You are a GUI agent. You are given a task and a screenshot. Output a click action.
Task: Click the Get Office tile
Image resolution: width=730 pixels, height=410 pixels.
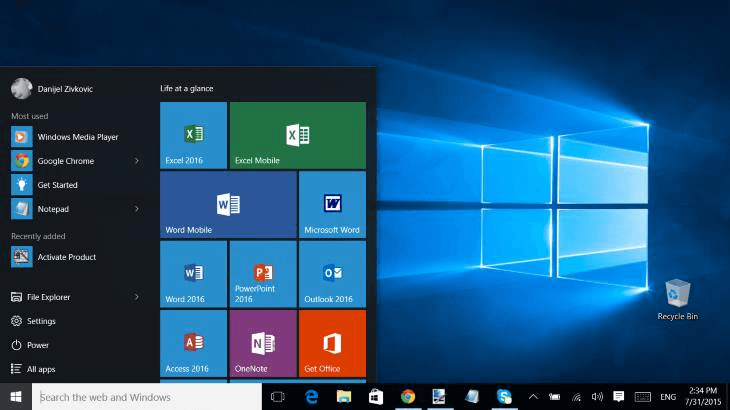tap(332, 342)
